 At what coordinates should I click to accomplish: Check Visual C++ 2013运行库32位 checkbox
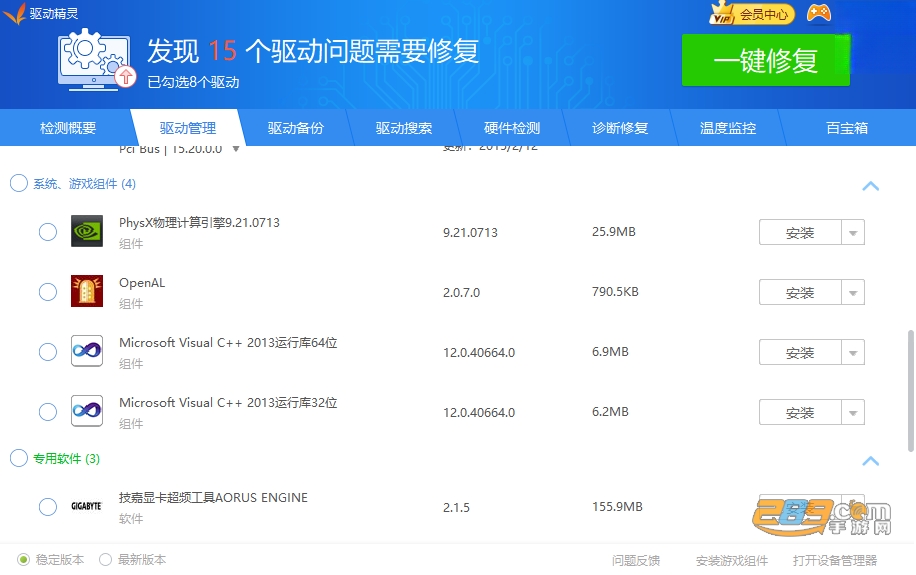[48, 412]
